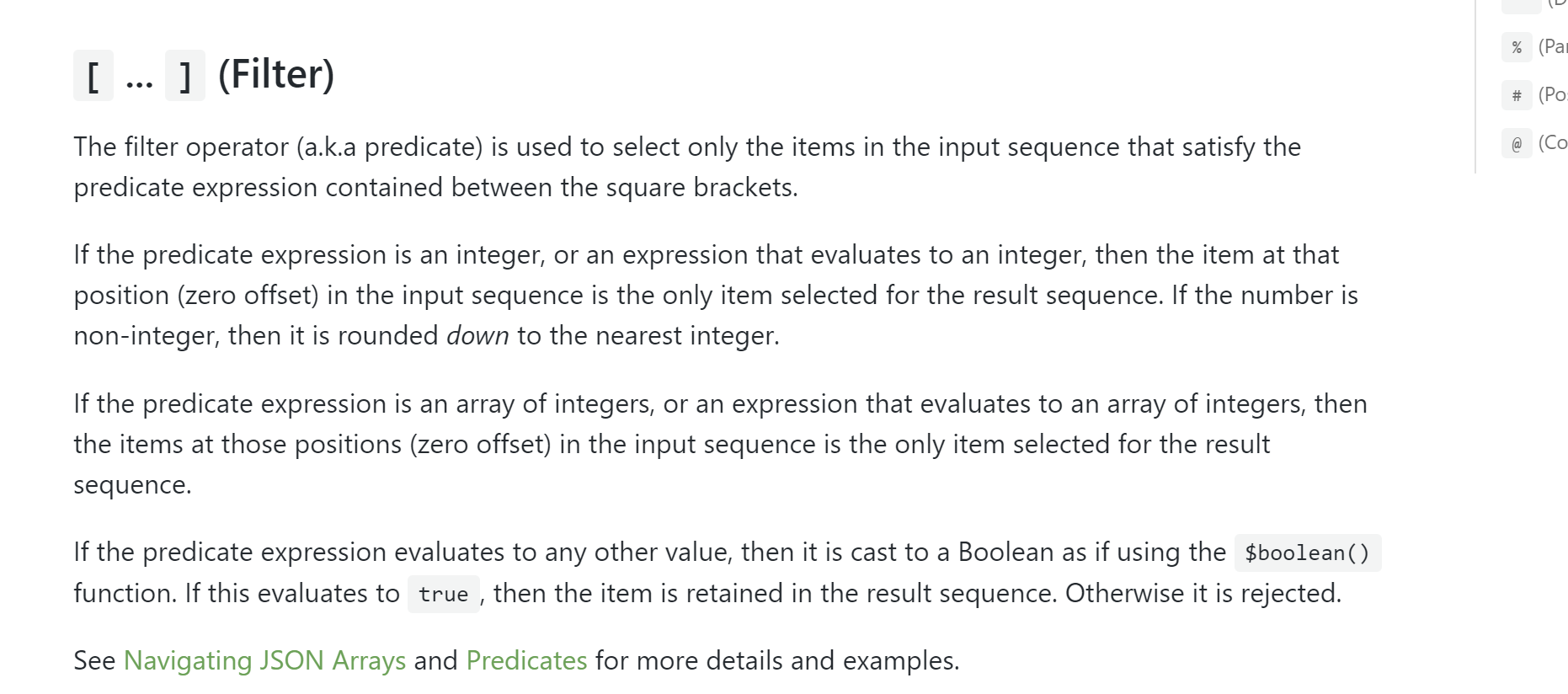
Task: Click the opening bracket code badge in heading
Action: (x=93, y=76)
